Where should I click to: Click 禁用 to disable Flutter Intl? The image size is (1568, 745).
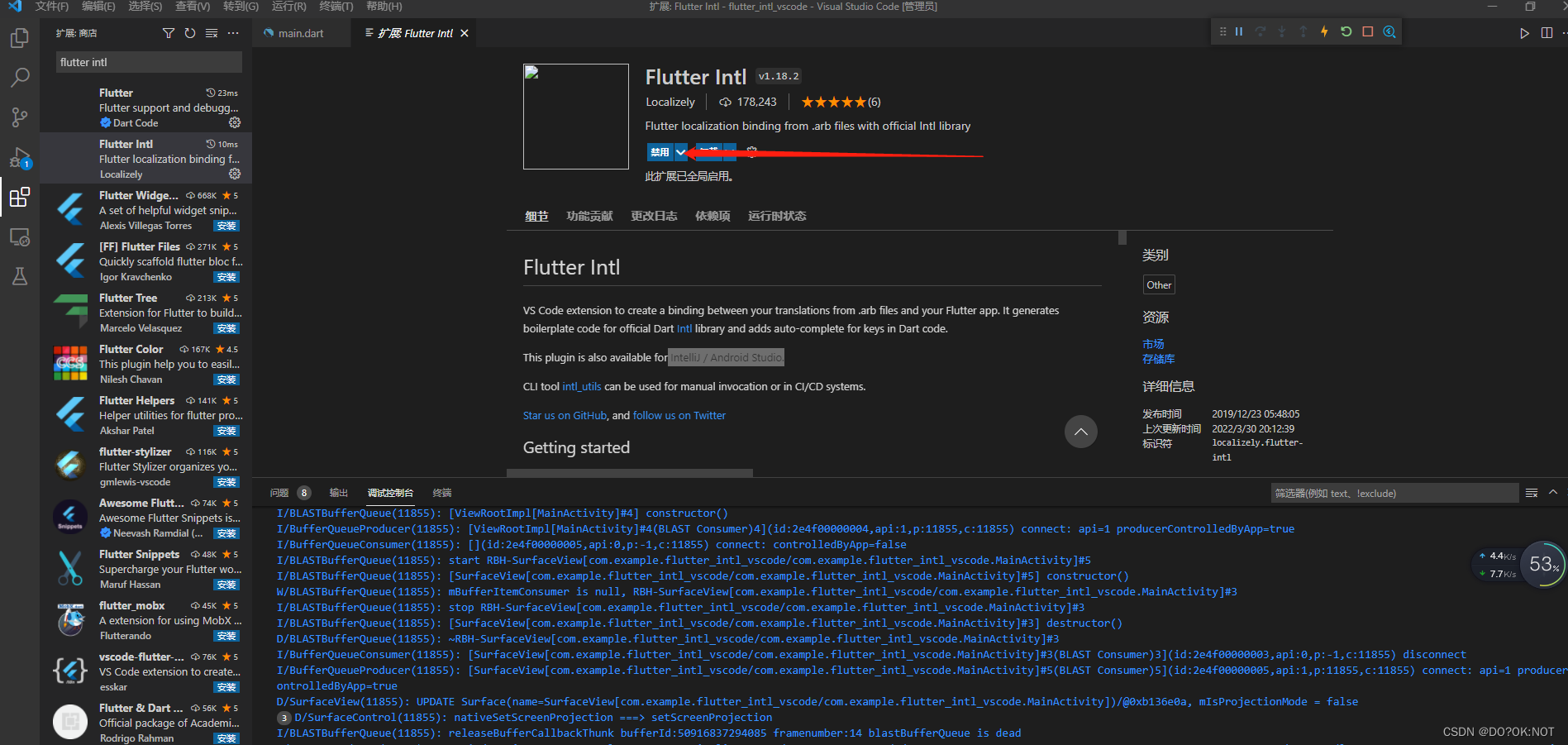pyautogui.click(x=660, y=152)
